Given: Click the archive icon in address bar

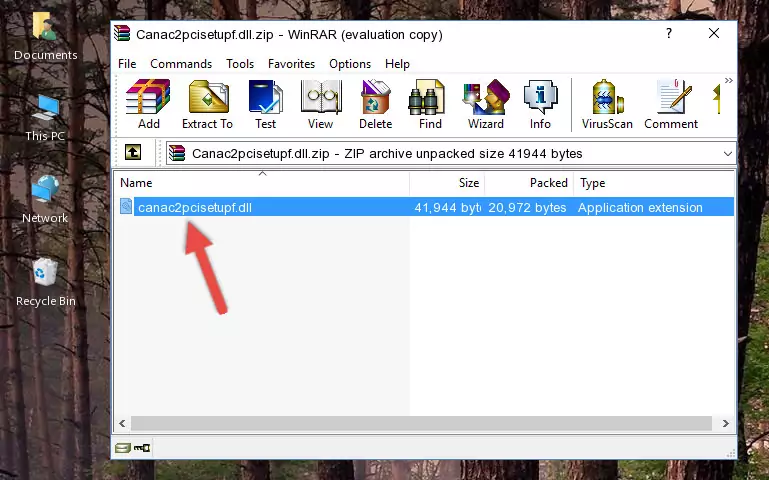Looking at the screenshot, I should (177, 153).
